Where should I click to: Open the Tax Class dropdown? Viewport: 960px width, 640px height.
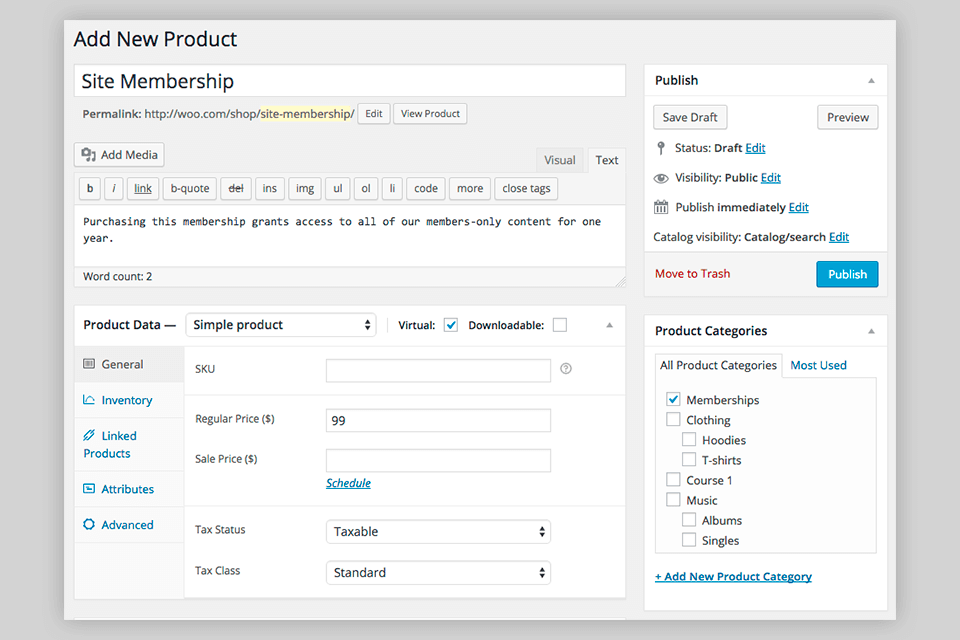(x=438, y=573)
